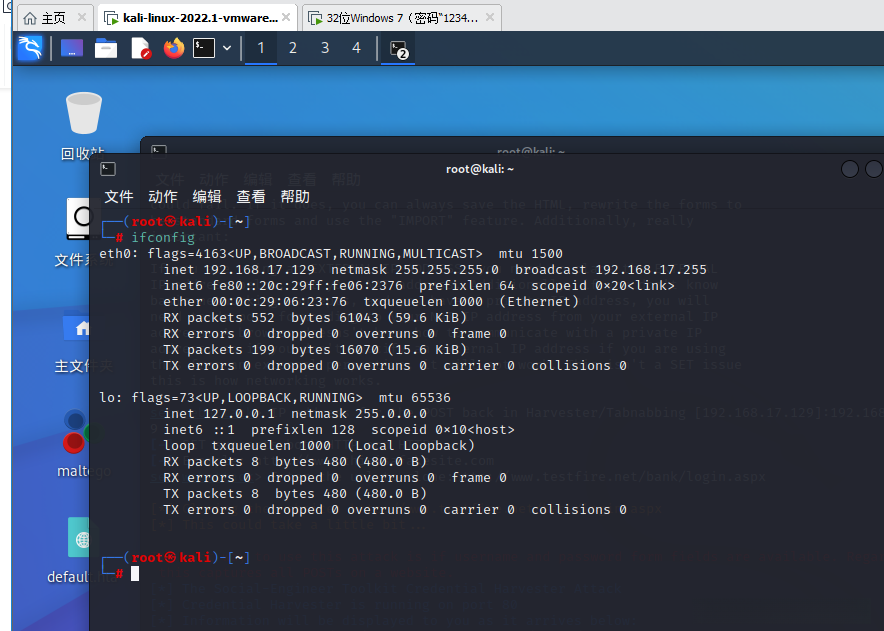Select the 回收站 trash desktop icon
The image size is (884, 631).
(x=83, y=126)
